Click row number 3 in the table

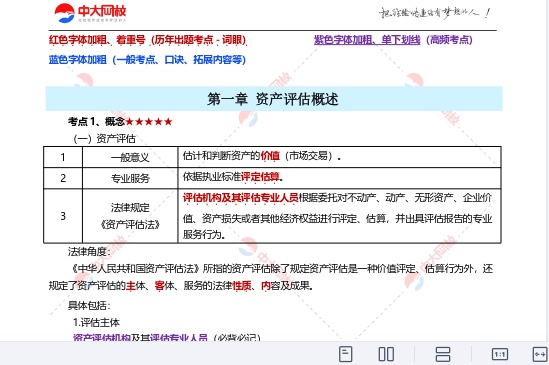pos(63,216)
